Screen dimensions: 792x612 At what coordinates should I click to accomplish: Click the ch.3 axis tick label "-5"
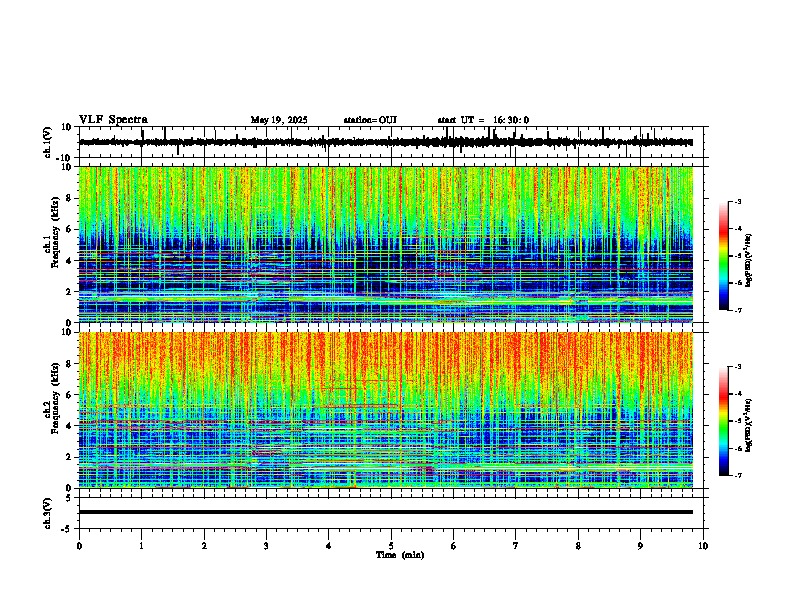click(68, 529)
